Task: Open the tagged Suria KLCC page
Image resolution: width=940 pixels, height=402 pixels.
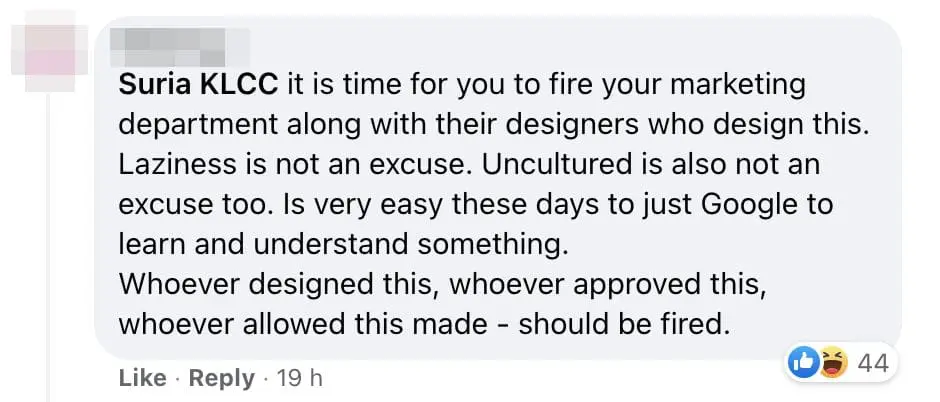Action: click(x=198, y=84)
